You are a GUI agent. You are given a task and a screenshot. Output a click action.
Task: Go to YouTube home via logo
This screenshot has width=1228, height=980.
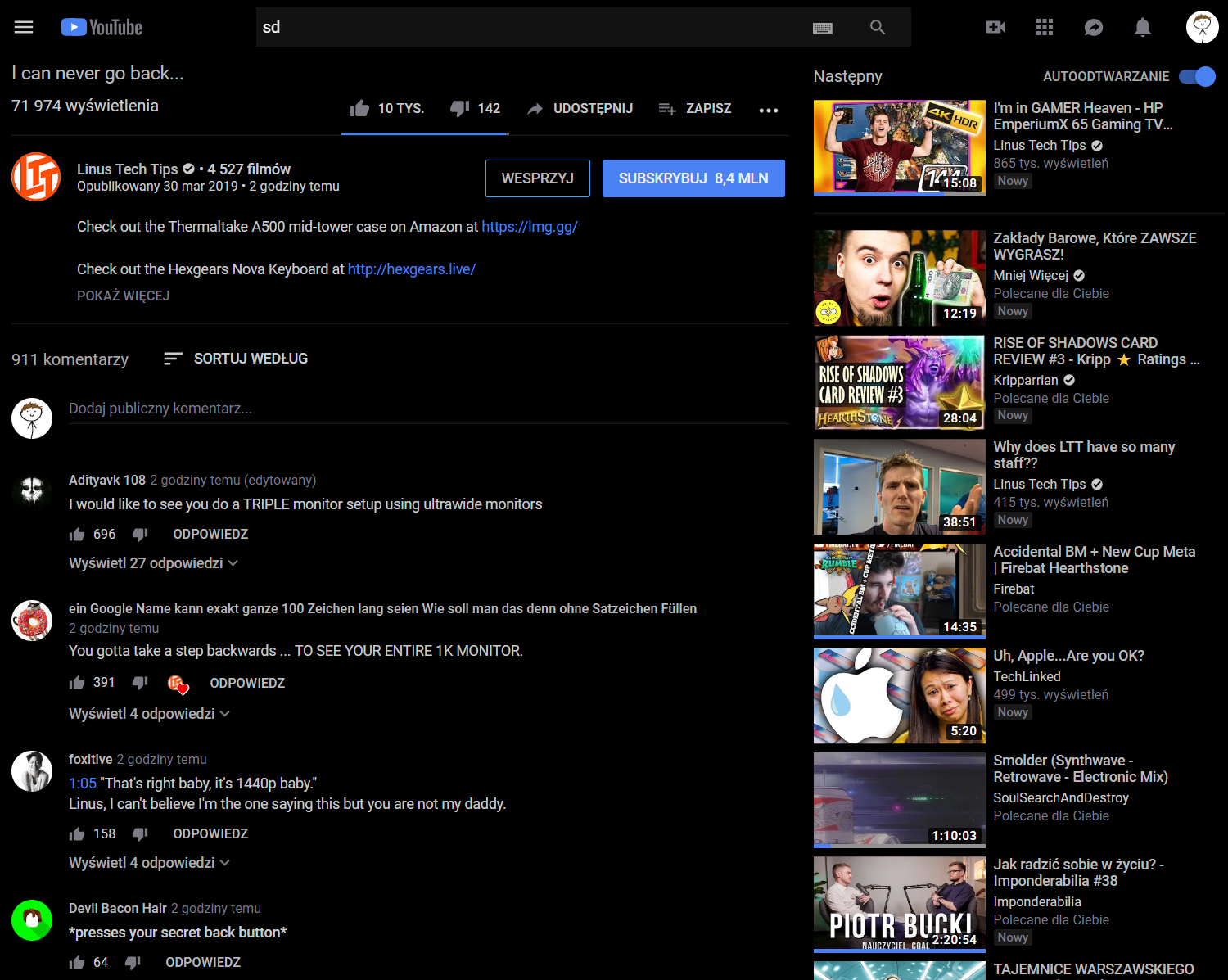coord(102,27)
